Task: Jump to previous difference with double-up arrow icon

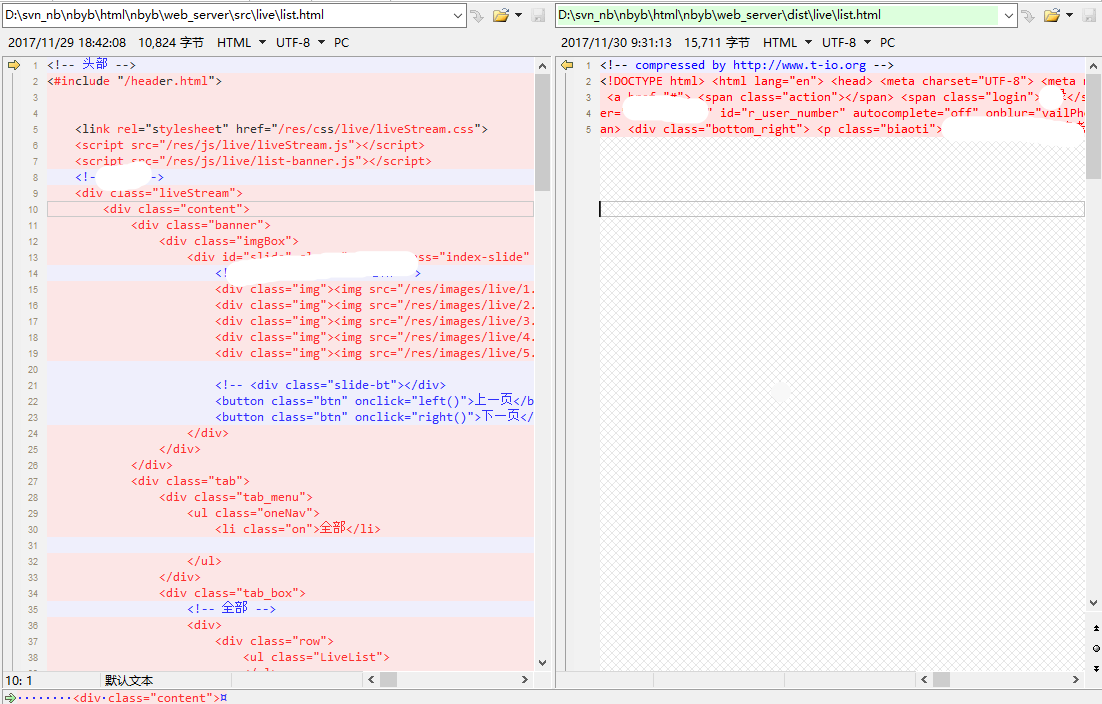Action: (1096, 627)
